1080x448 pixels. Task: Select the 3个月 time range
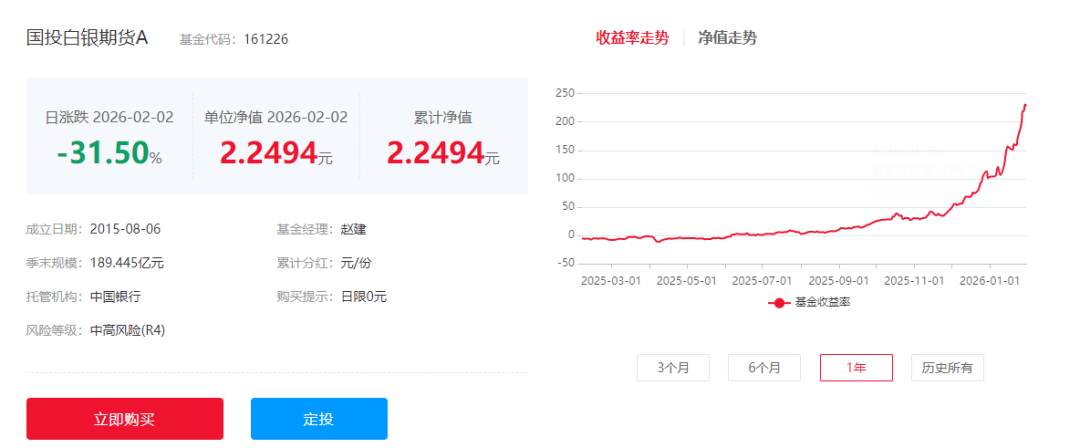coord(673,367)
